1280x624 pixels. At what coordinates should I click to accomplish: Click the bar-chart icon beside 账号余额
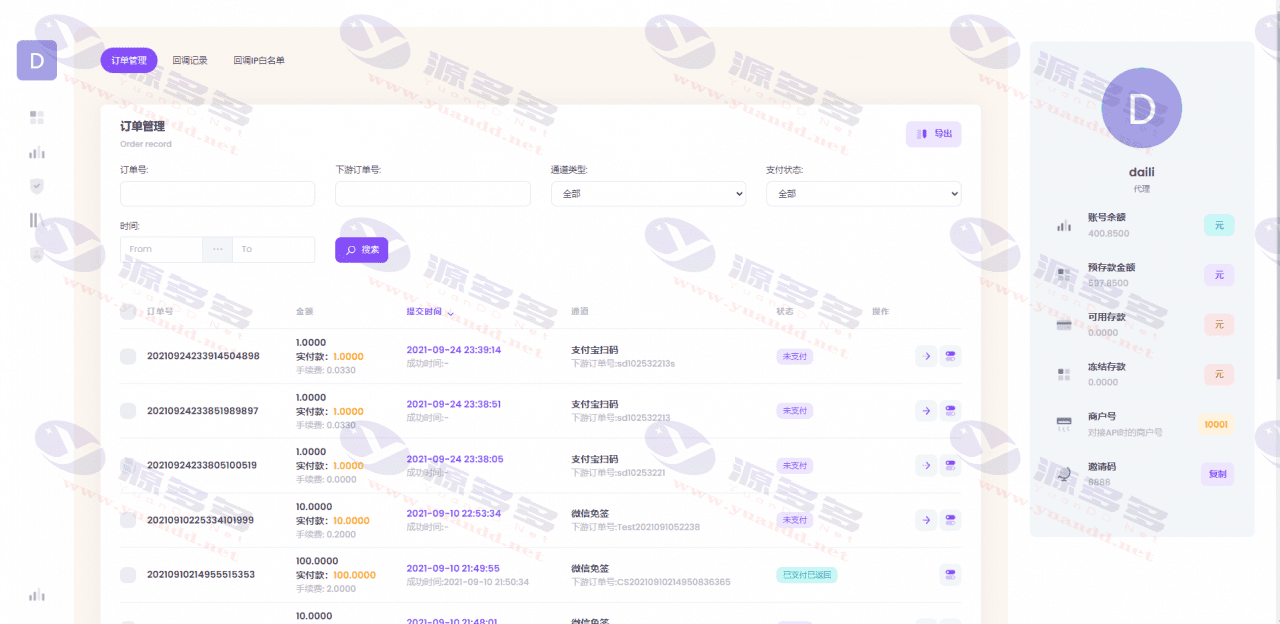(x=1064, y=226)
